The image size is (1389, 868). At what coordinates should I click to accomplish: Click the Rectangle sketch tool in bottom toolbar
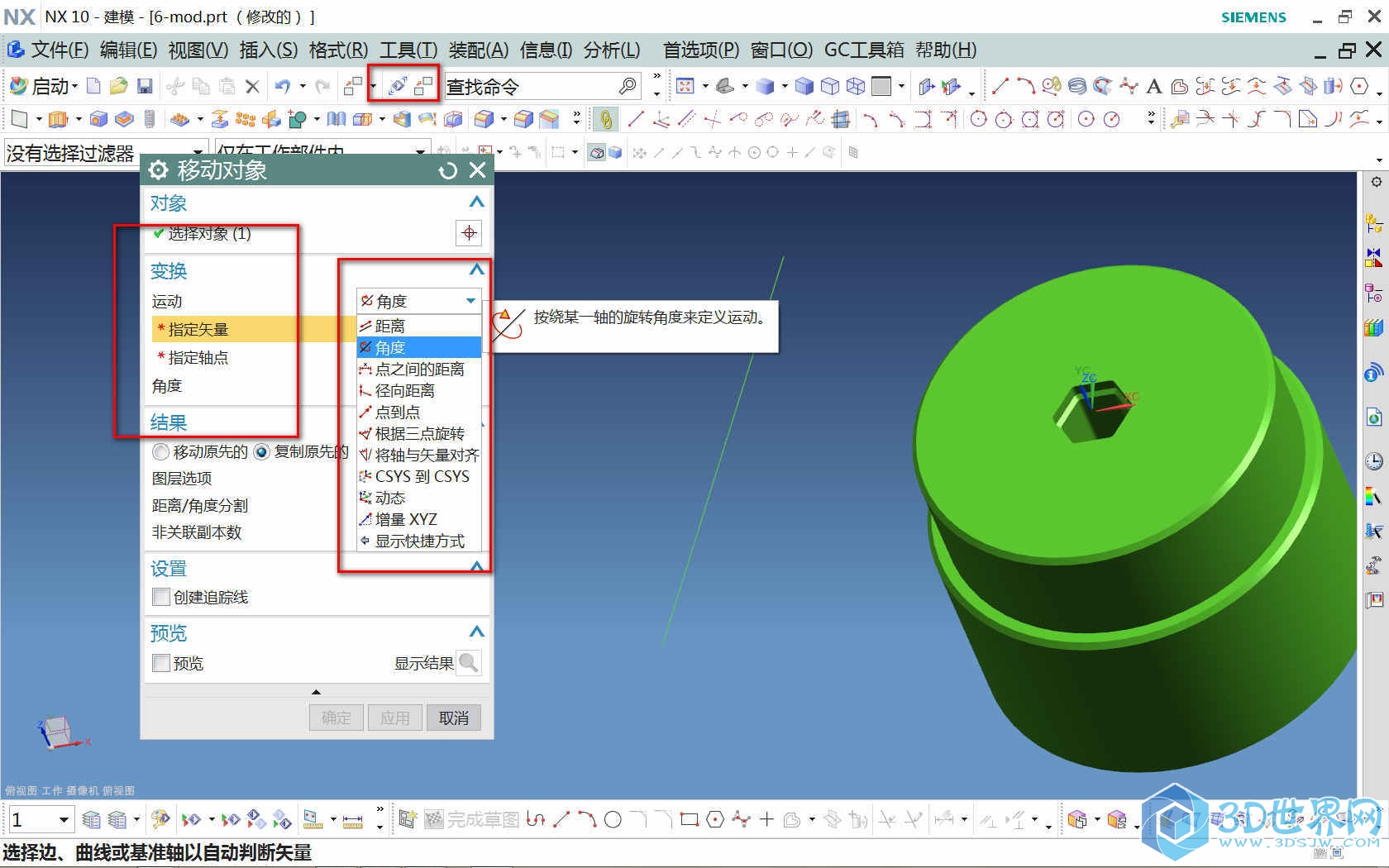point(690,819)
